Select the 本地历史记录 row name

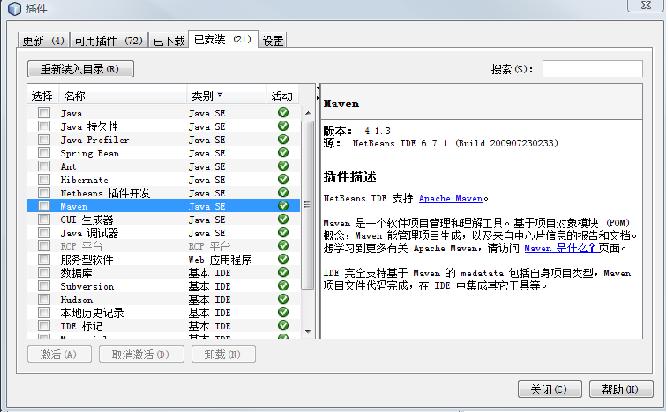click(x=92, y=312)
